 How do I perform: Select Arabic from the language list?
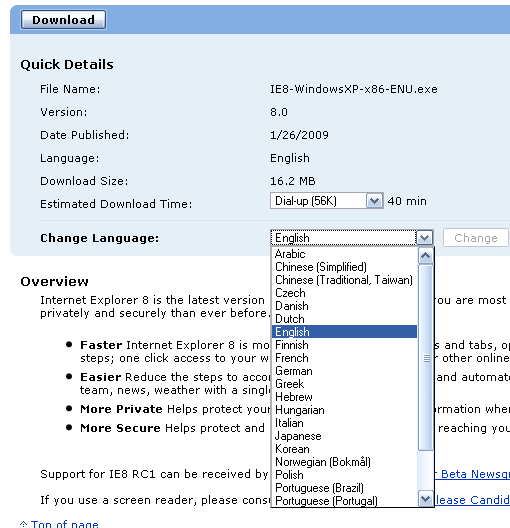pos(344,254)
